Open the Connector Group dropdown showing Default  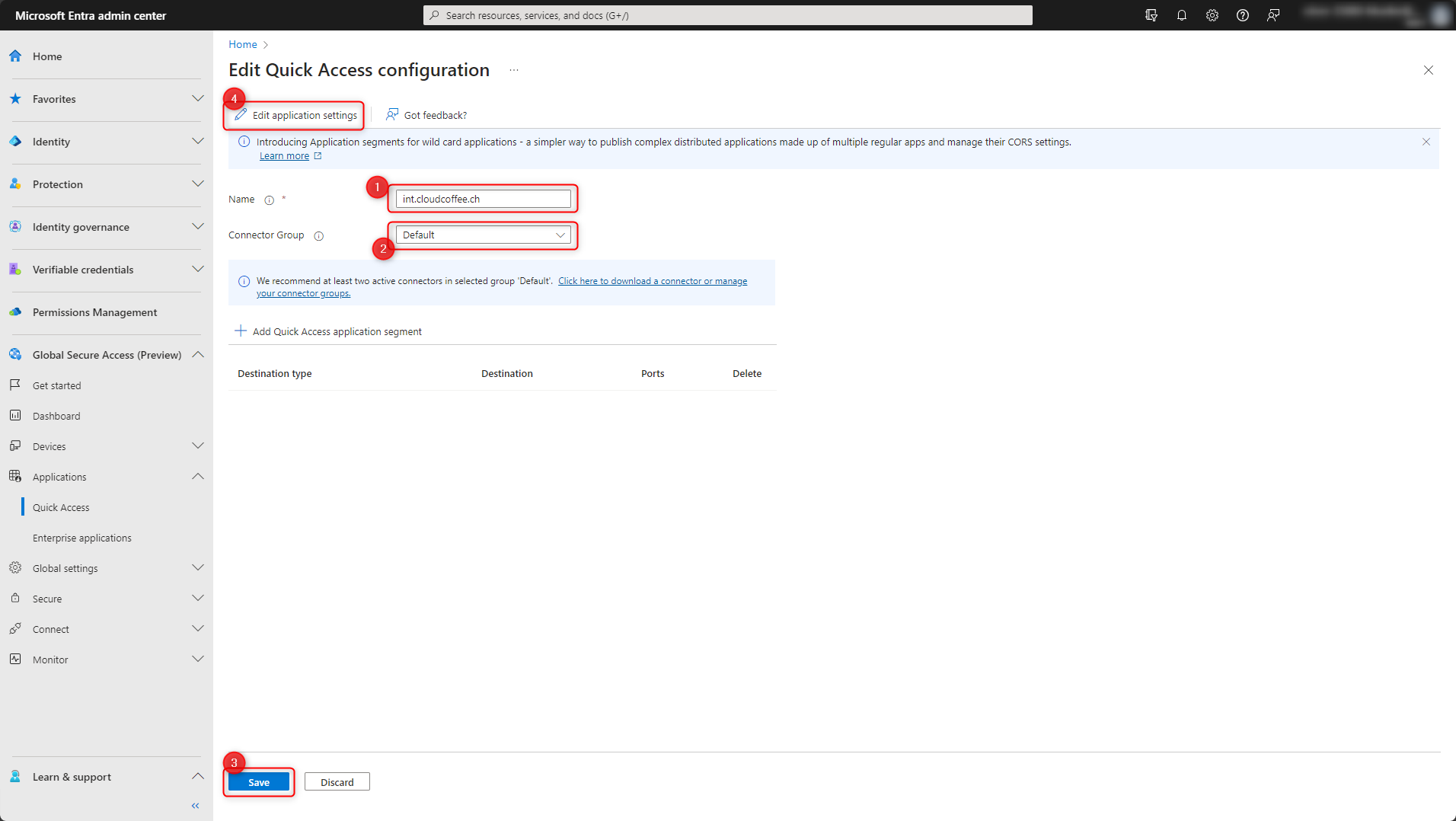(483, 235)
